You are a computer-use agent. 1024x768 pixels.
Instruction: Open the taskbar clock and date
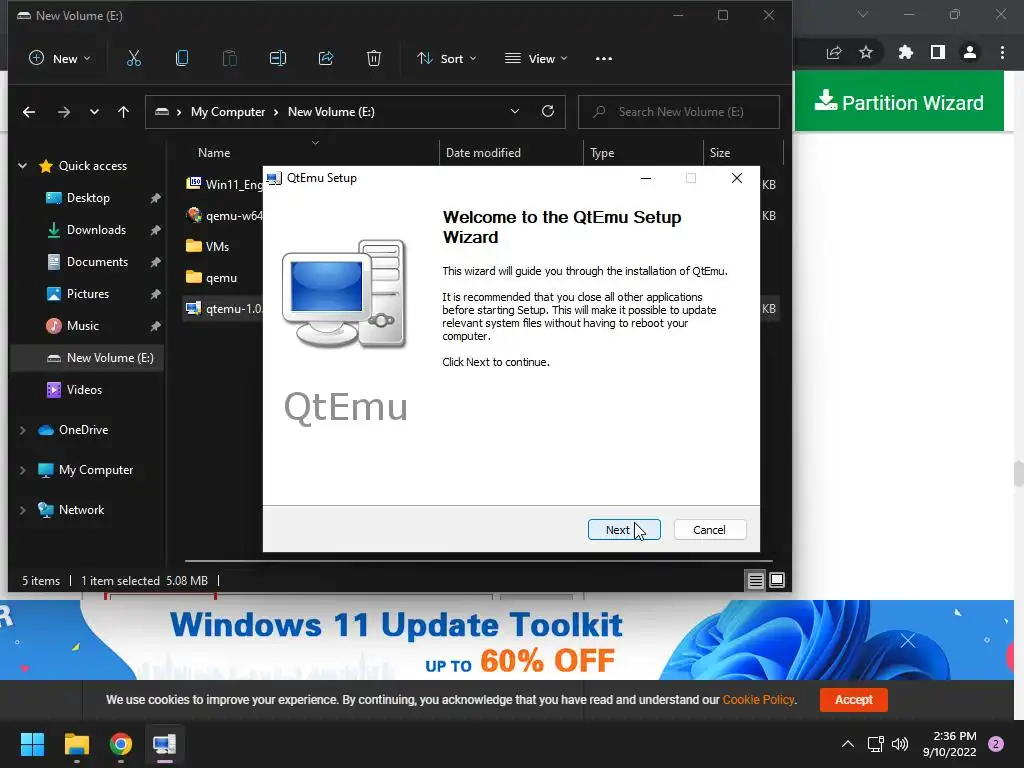coord(950,744)
